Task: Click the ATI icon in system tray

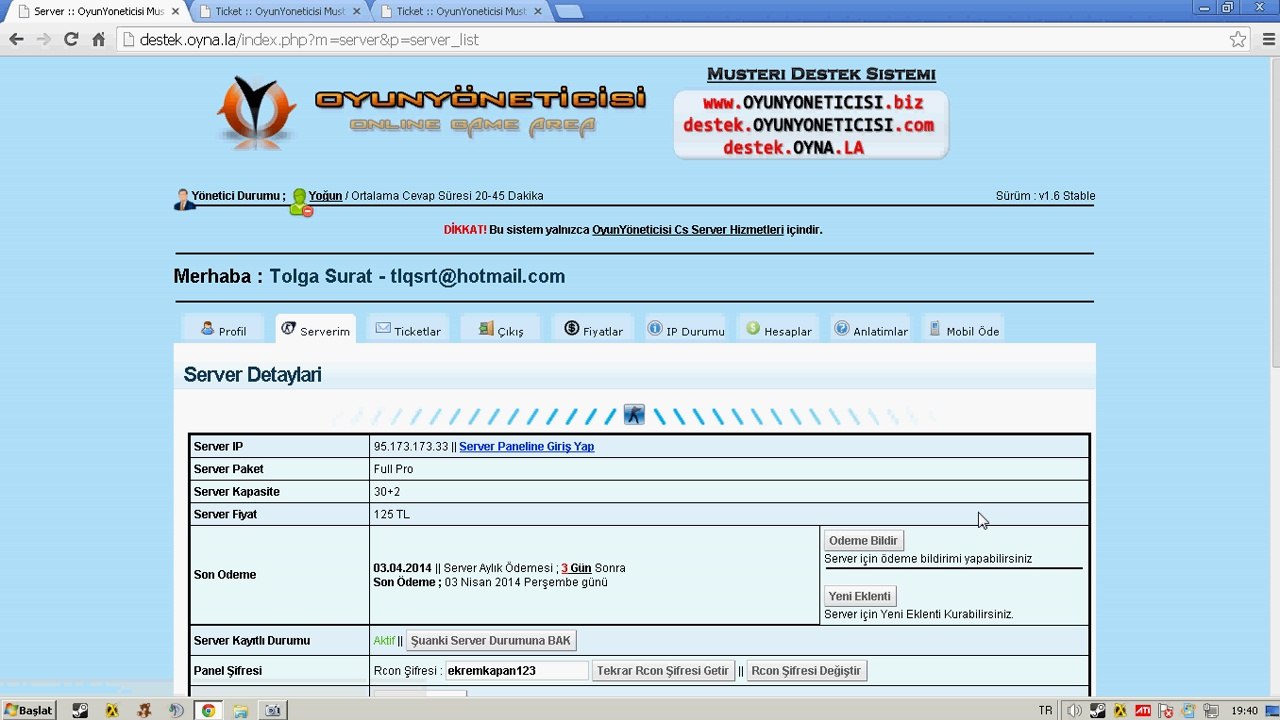Action: 1142,711
